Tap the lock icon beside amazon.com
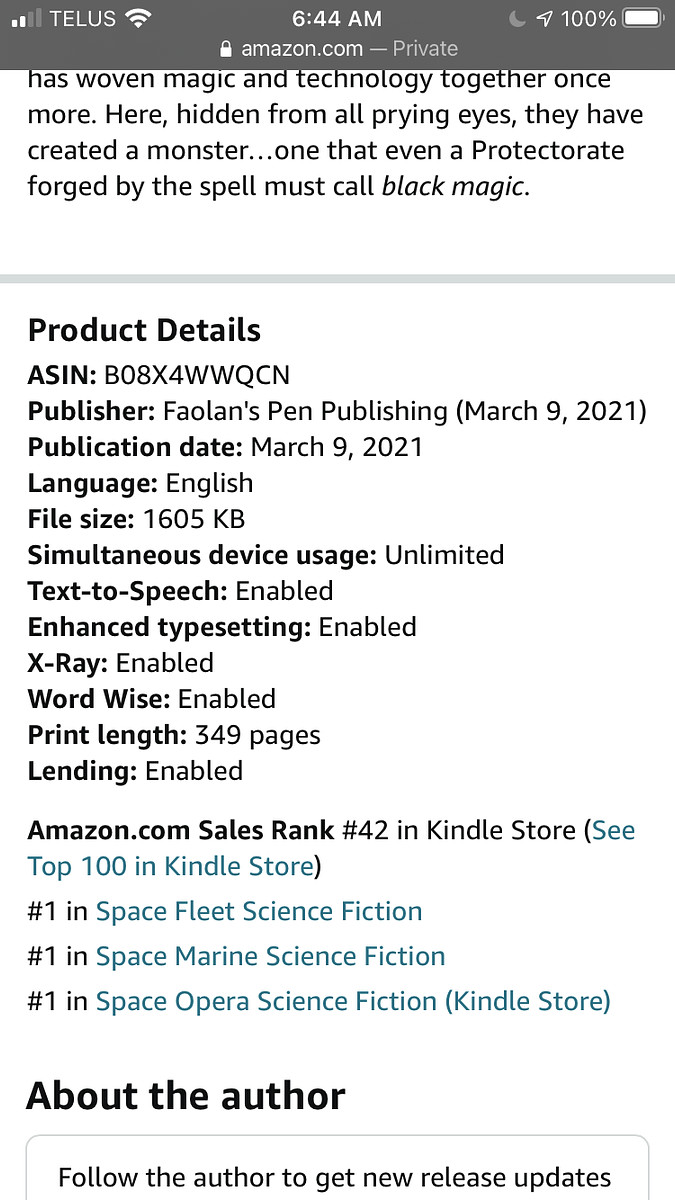Image resolution: width=675 pixels, height=1200 pixels. 225,49
